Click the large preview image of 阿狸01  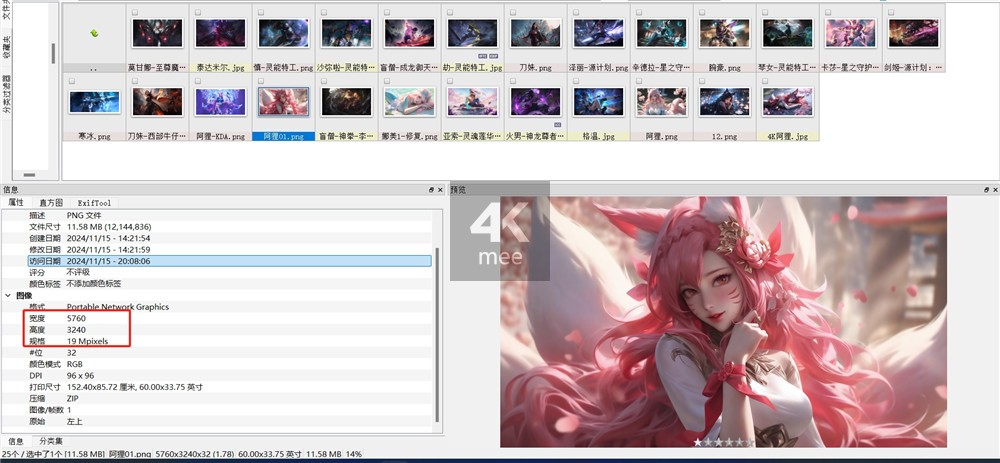pyautogui.click(x=723, y=321)
